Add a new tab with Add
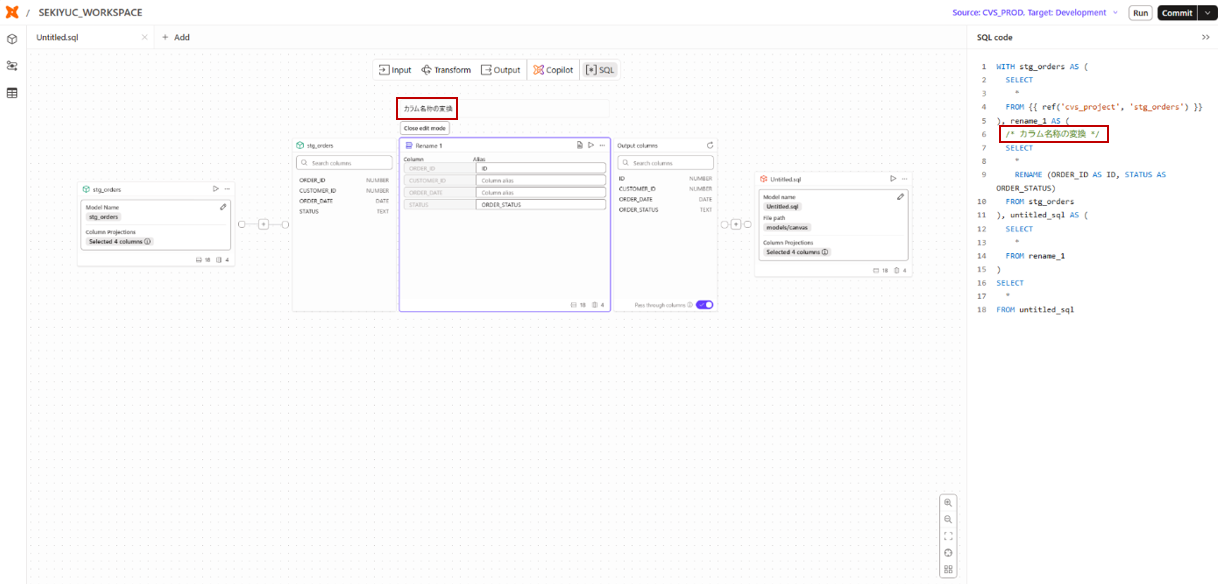 (176, 37)
